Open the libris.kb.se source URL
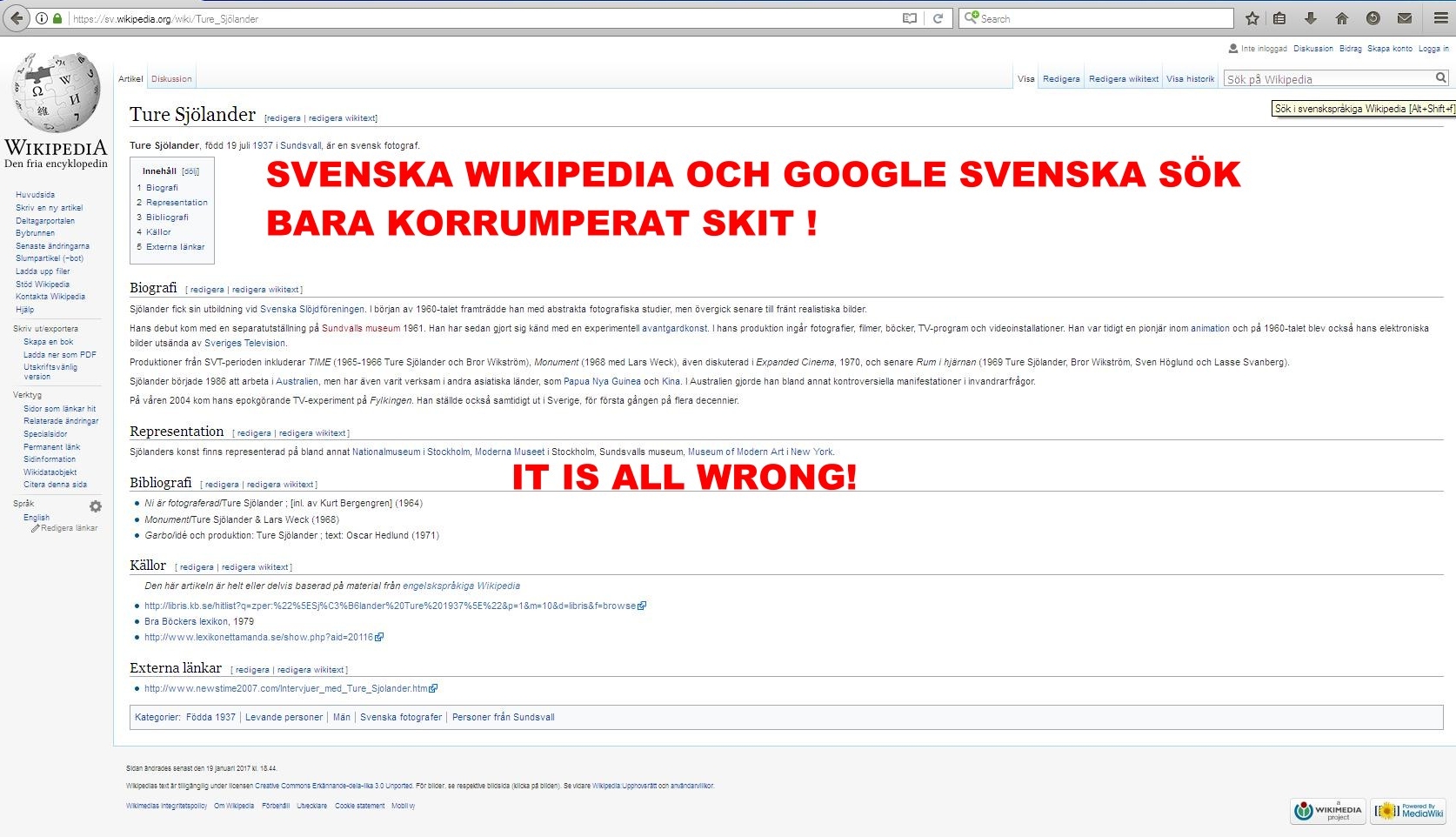 click(390, 606)
